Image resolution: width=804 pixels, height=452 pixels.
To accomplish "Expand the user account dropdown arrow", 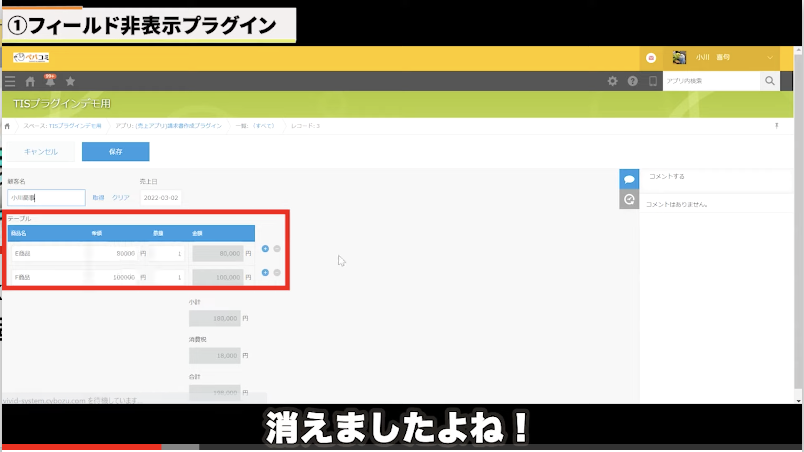I will pyautogui.click(x=771, y=58).
